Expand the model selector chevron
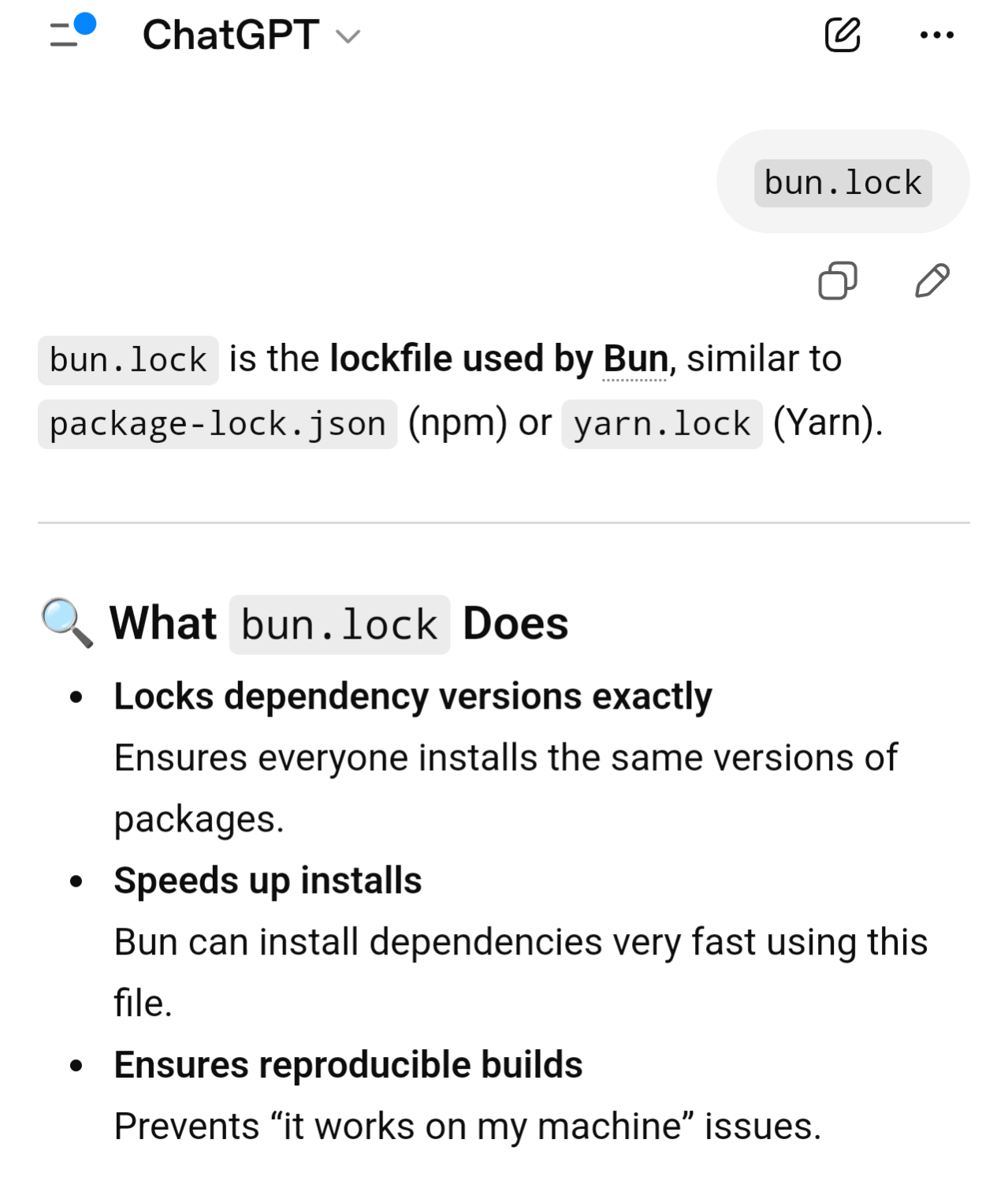The height and width of the screenshot is (1180, 1008). point(348,36)
